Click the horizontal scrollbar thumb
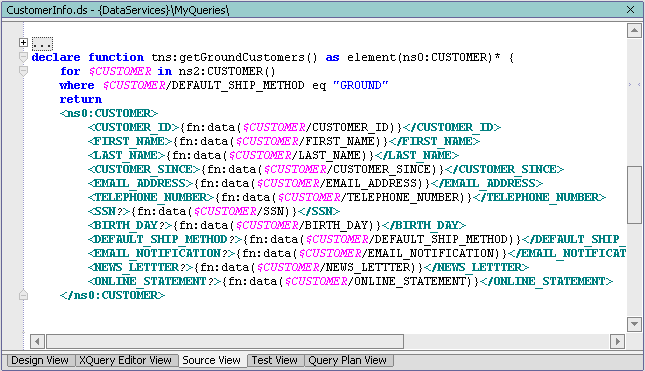This screenshot has height=371, width=645. [225, 341]
